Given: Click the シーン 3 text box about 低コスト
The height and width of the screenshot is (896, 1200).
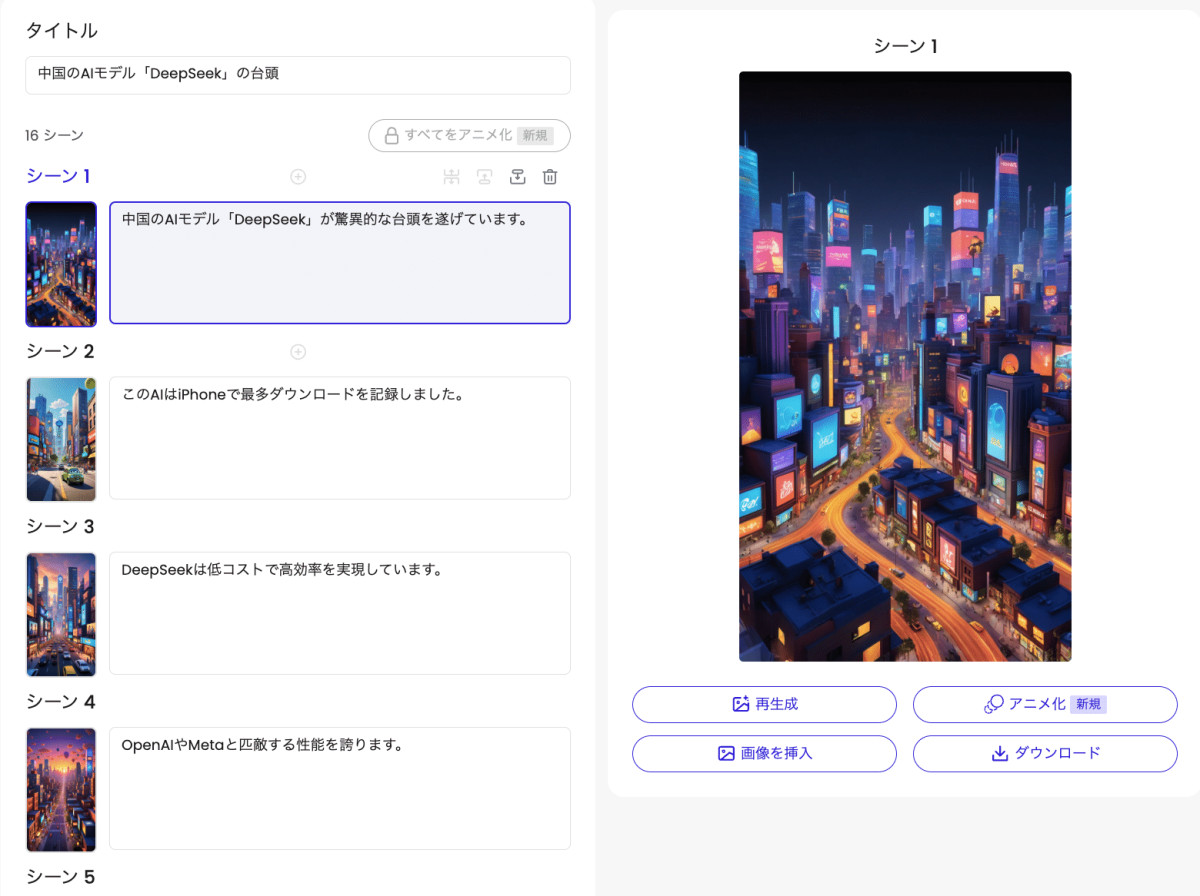Looking at the screenshot, I should (x=340, y=613).
